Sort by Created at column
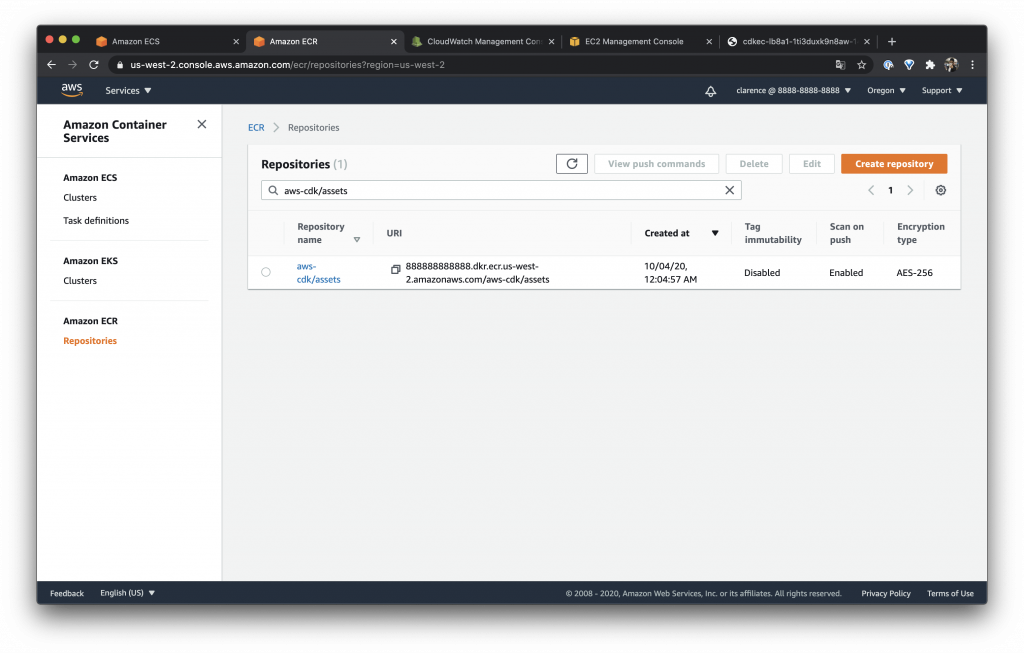The image size is (1024, 653). tap(681, 233)
